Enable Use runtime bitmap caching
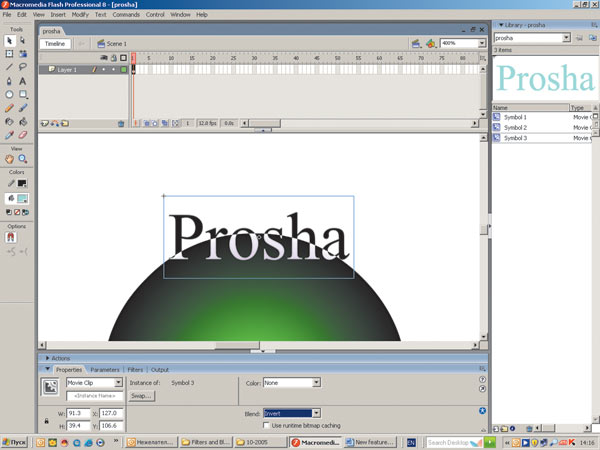 pos(267,425)
